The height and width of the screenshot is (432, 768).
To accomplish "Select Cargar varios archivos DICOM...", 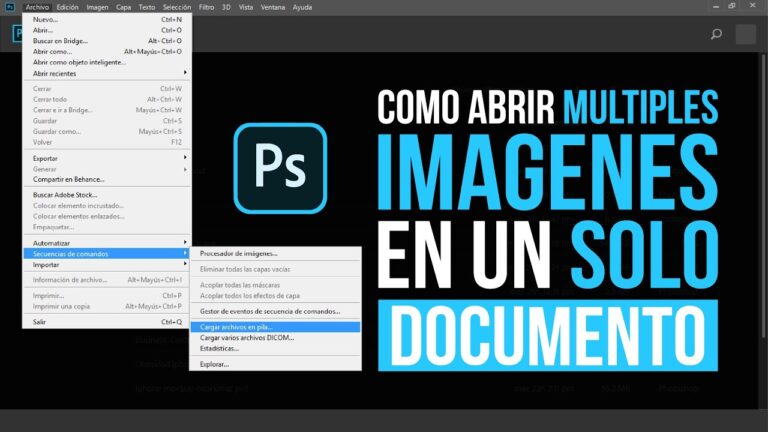I will click(275, 338).
